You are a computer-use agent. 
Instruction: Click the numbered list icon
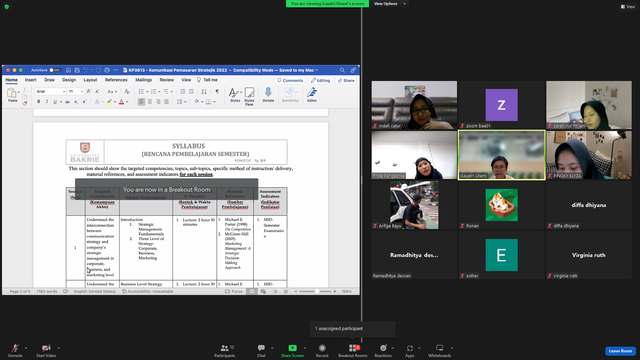pos(154,91)
